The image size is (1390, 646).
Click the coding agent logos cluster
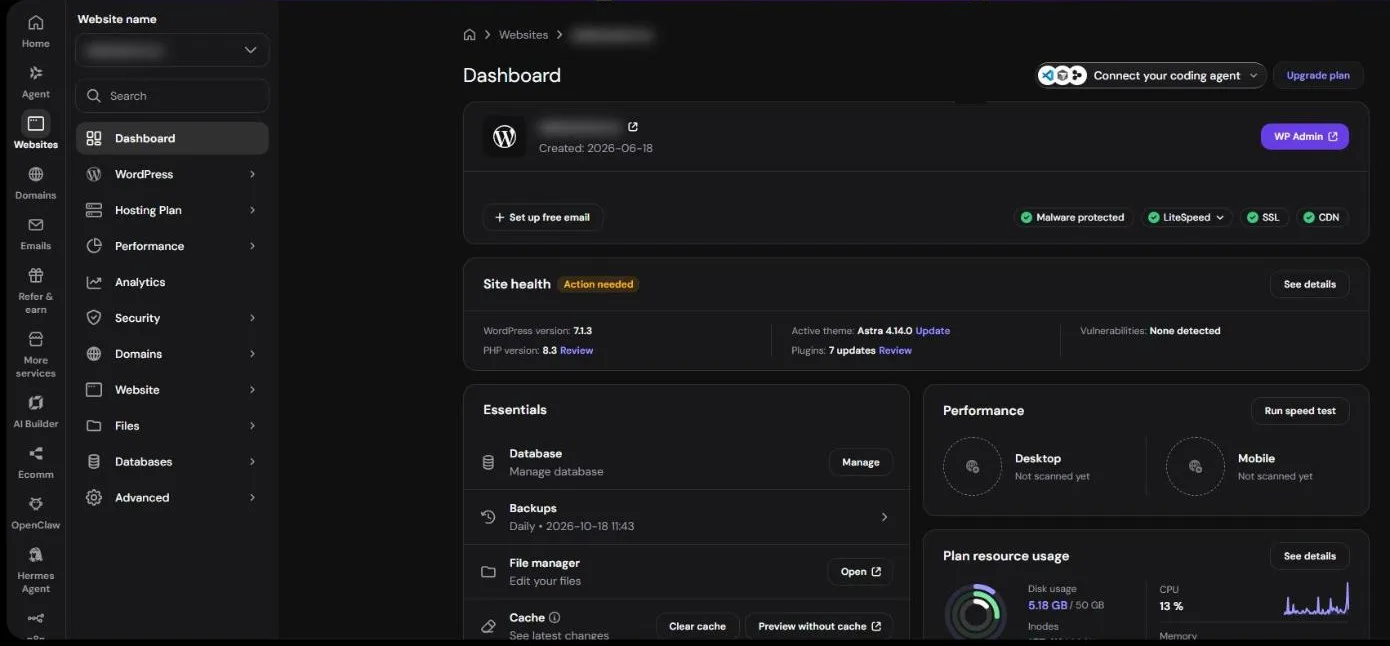click(x=1062, y=75)
